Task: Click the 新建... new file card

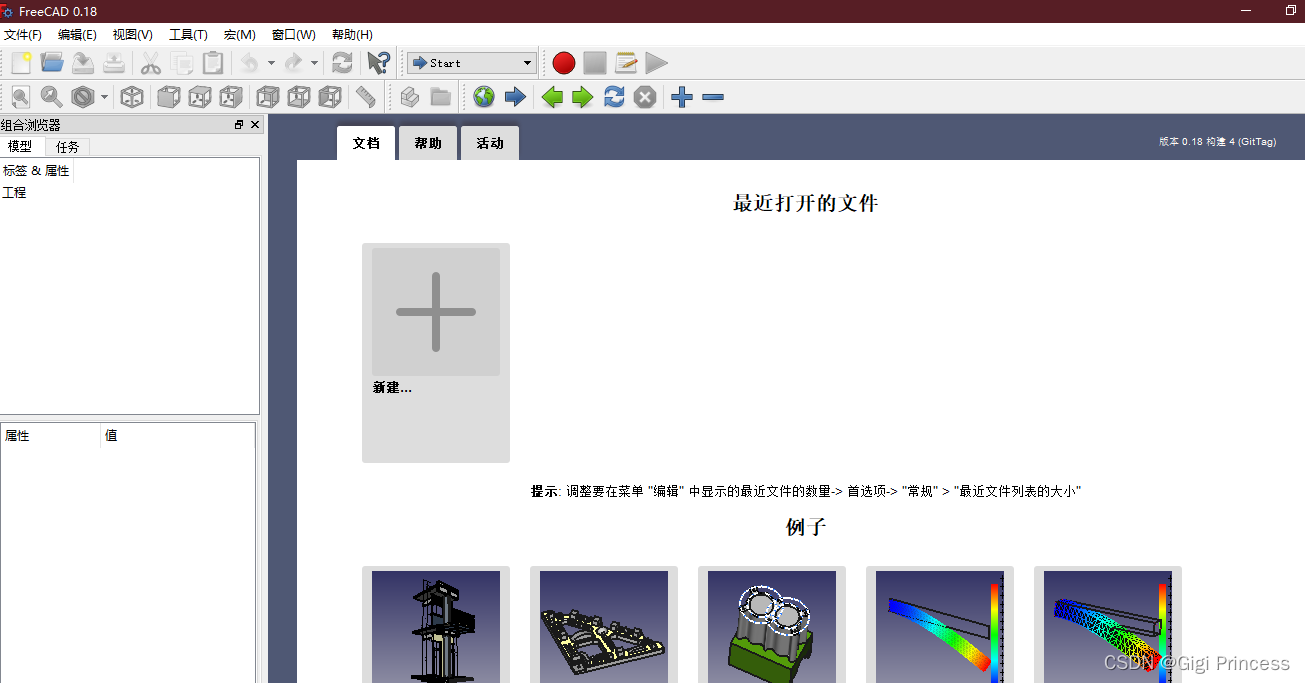Action: click(436, 353)
